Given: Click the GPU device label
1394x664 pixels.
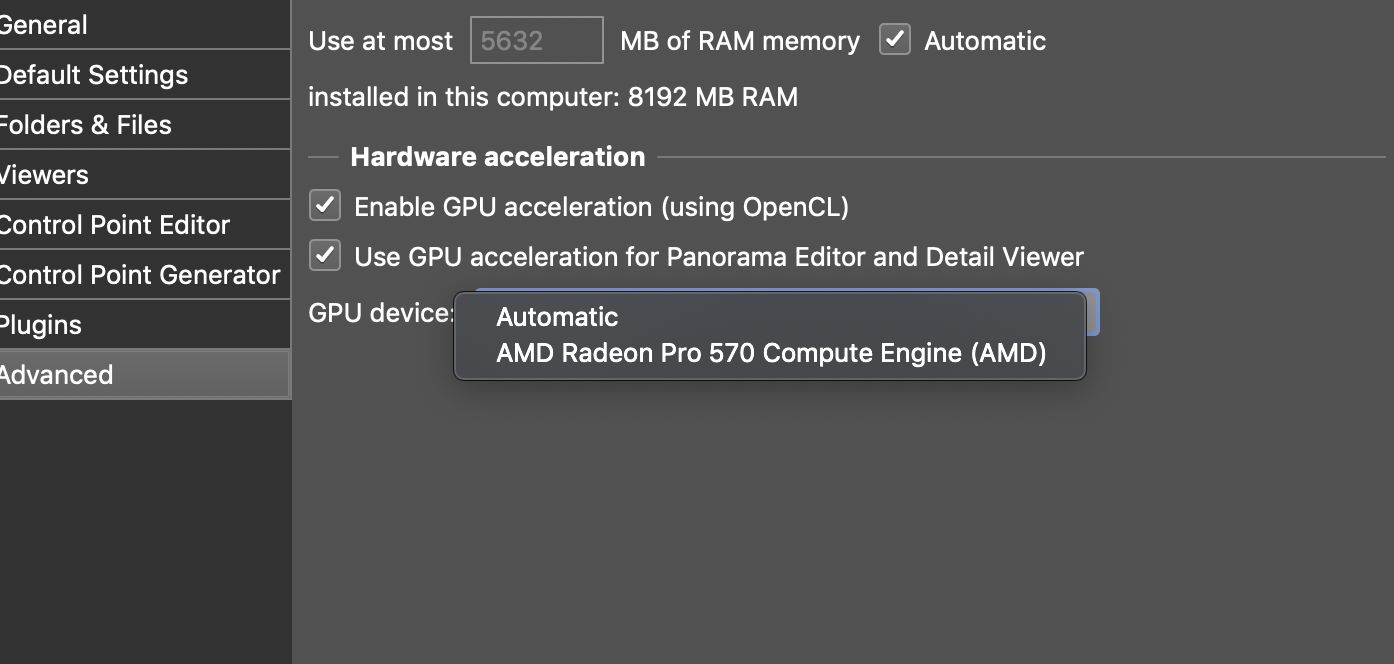Looking at the screenshot, I should [x=380, y=313].
